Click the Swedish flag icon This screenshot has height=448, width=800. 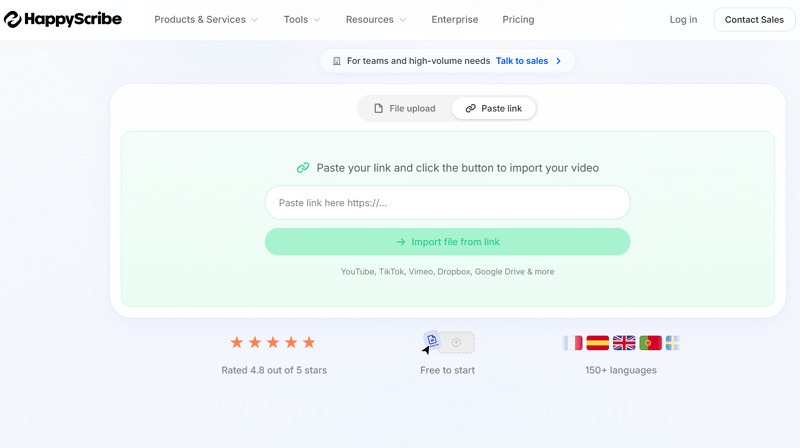[x=672, y=342]
